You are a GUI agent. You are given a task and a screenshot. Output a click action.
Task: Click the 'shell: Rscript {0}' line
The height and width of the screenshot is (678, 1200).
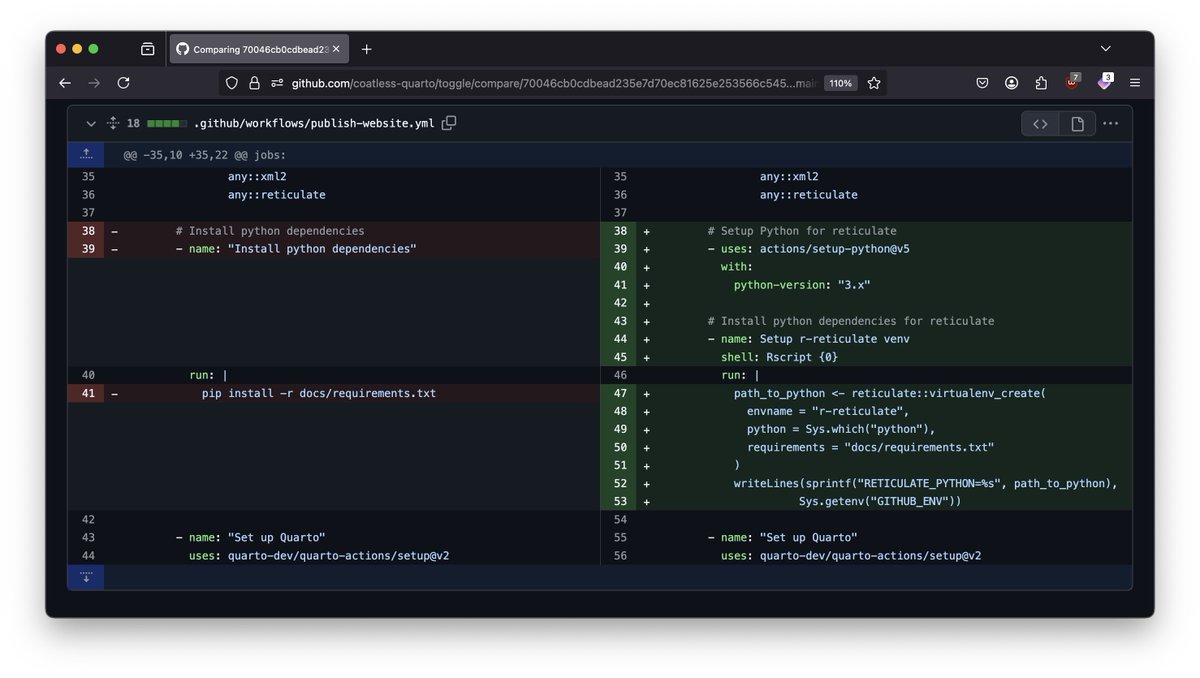[779, 357]
